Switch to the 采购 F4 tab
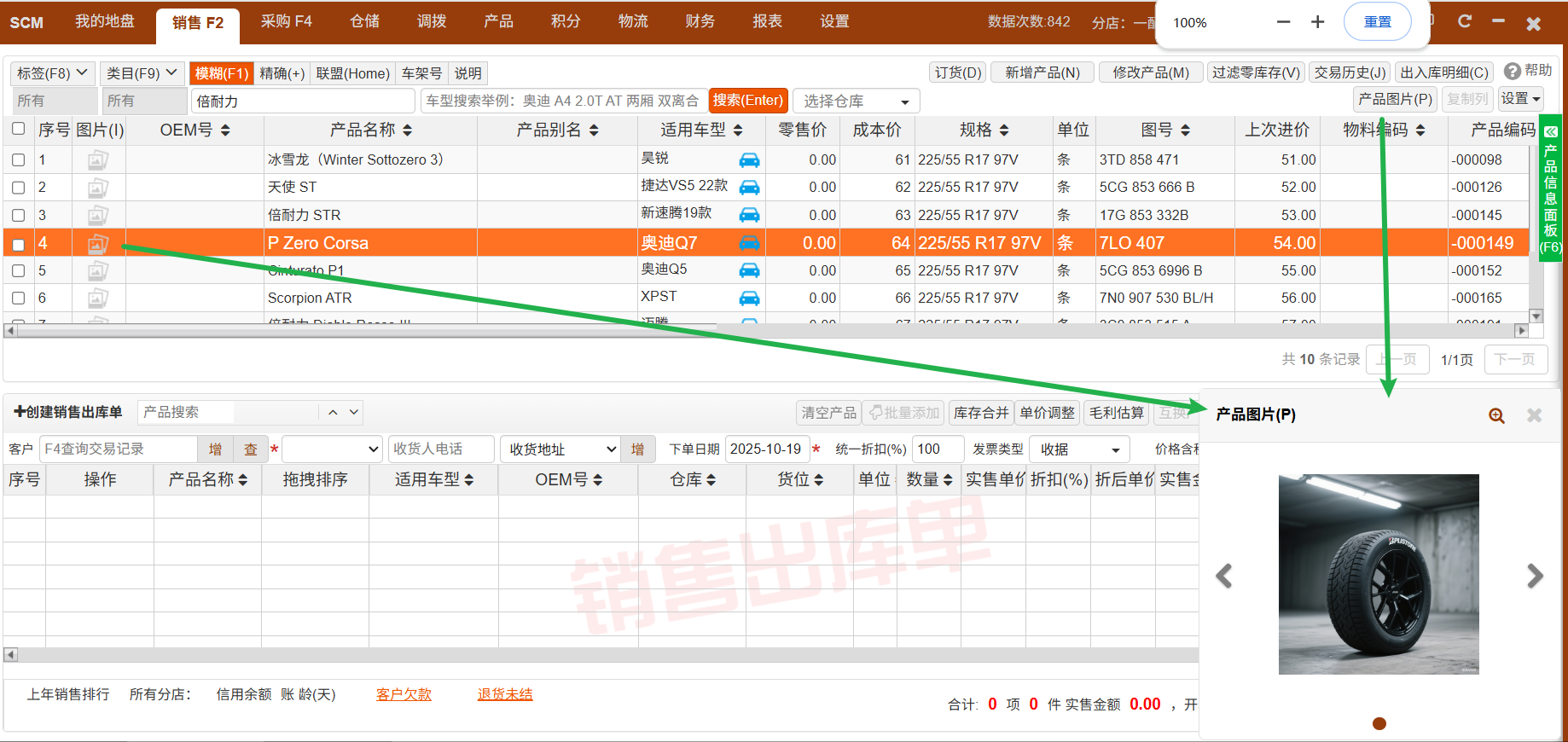1568x742 pixels. click(x=286, y=21)
